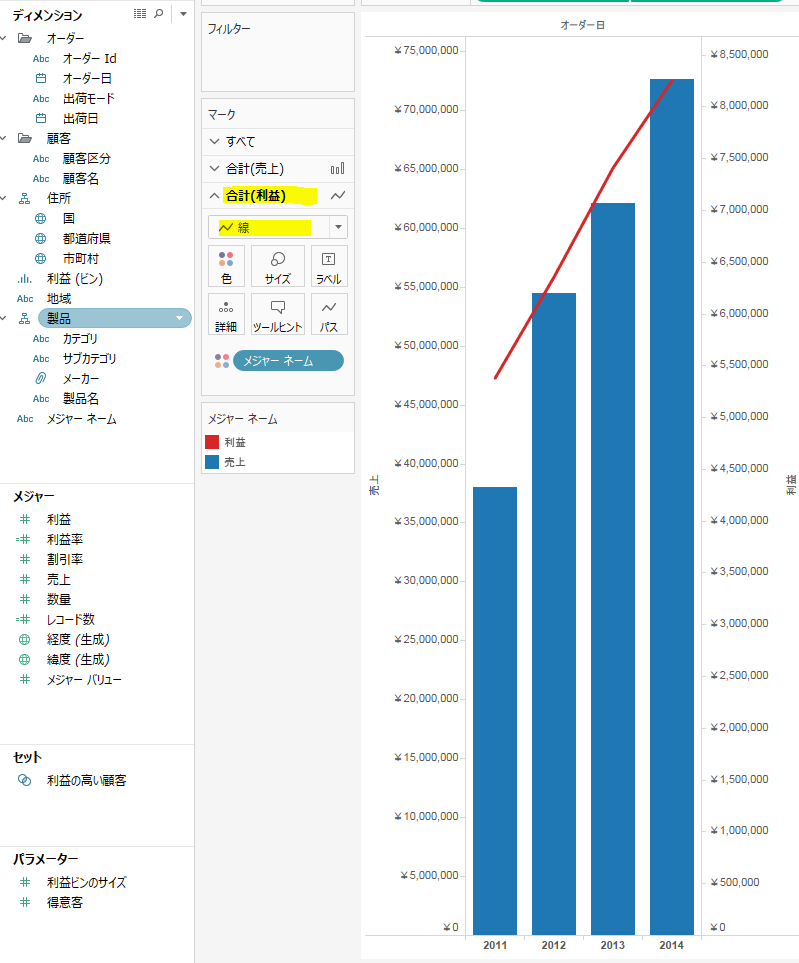Viewport: 799px width, 963px height.
Task: Click the 2012 label on the x-axis
Action: pyautogui.click(x=553, y=945)
